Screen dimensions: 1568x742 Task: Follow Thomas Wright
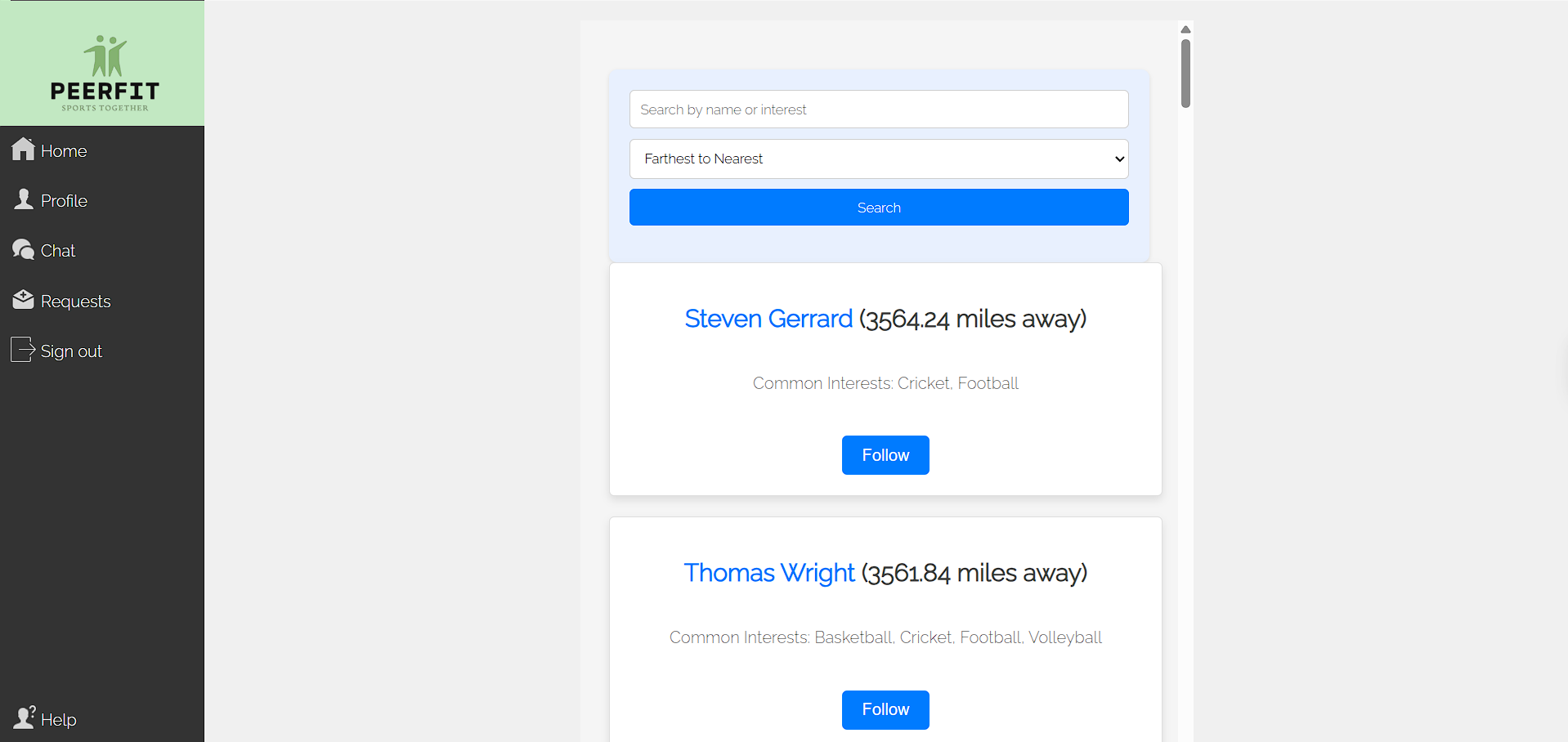coord(885,709)
